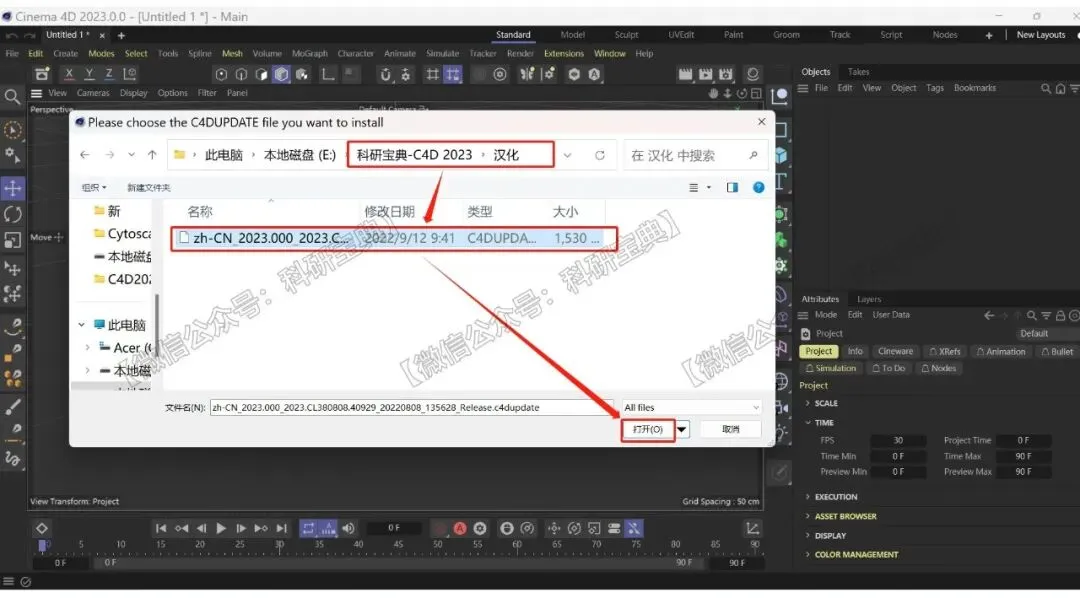Select the Rotate tool in left toolbar

click(13, 214)
